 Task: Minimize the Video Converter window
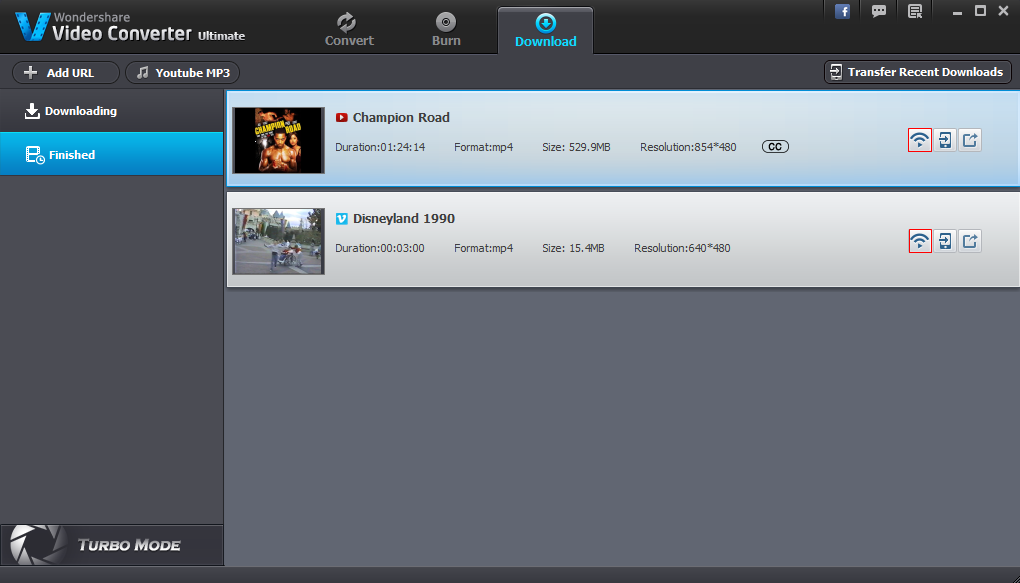tap(958, 12)
